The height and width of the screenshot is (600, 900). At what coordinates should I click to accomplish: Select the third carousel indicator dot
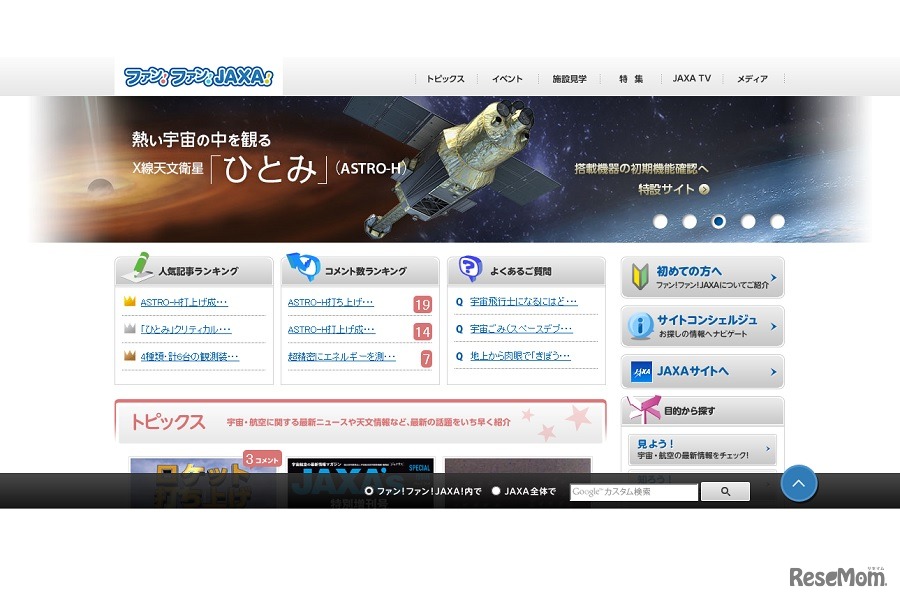[x=719, y=221]
